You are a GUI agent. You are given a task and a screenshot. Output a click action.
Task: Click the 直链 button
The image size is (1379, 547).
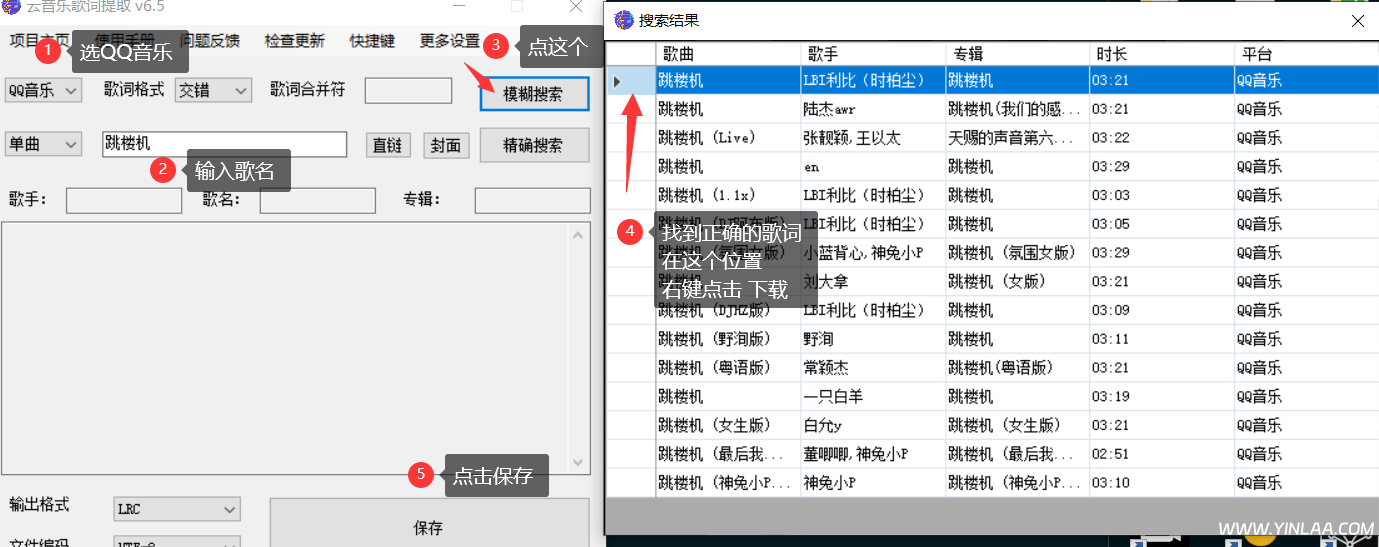[387, 146]
